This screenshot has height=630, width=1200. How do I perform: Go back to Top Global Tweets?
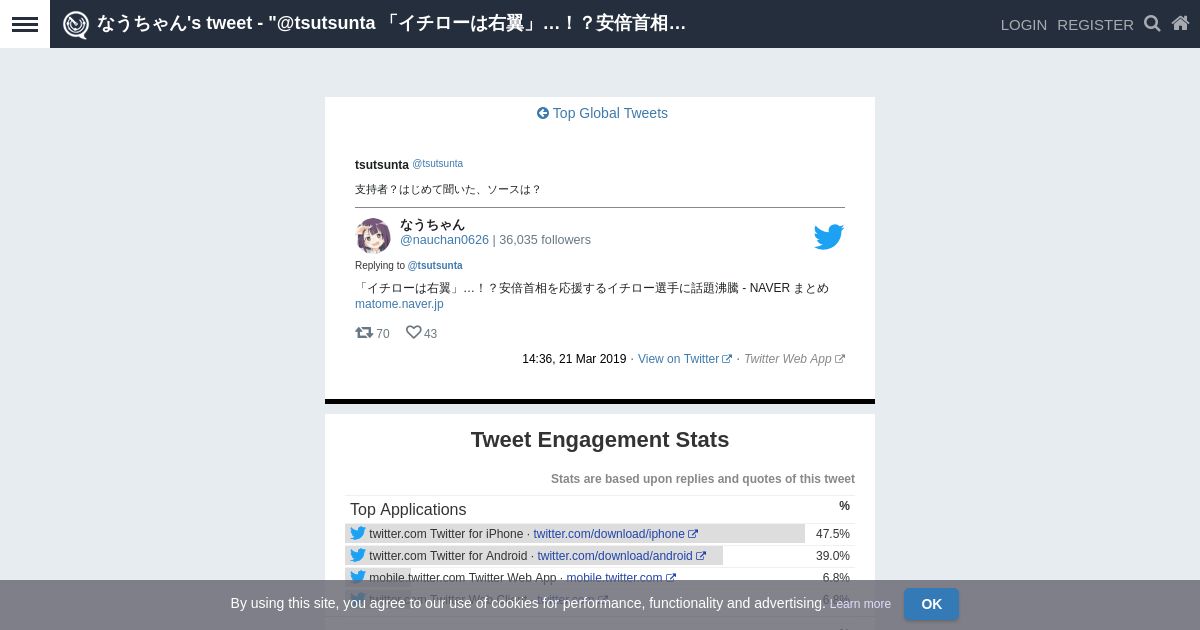(602, 113)
